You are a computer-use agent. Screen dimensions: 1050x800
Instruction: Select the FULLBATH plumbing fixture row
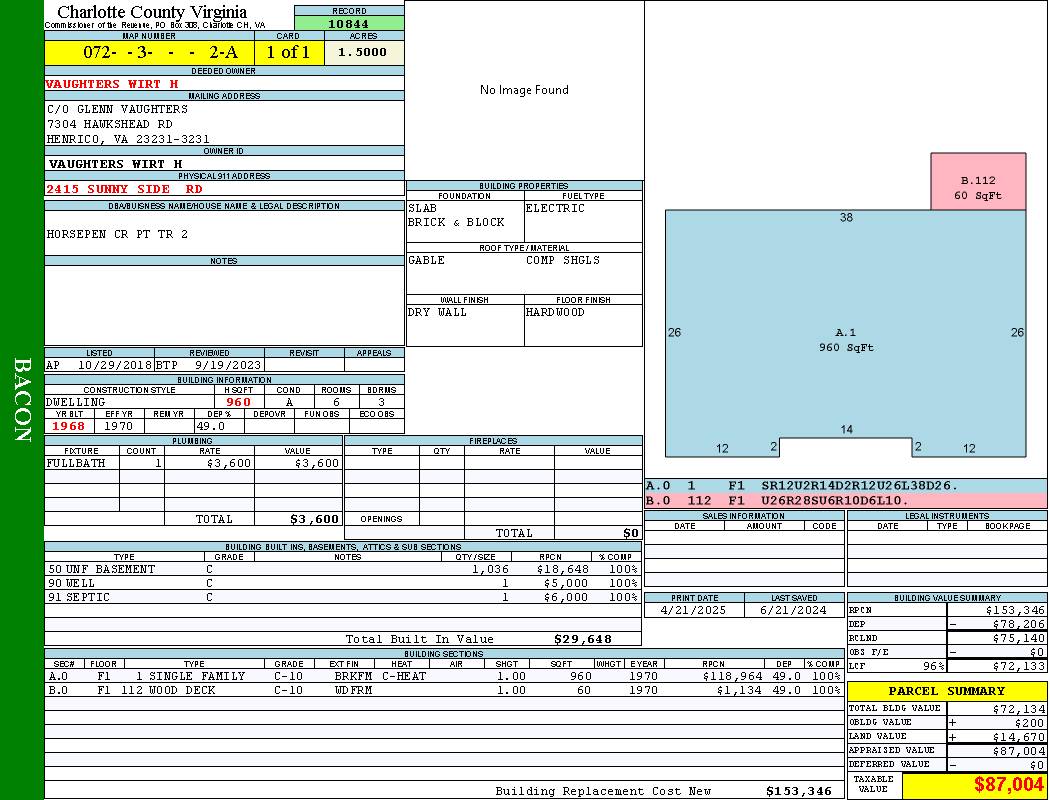[x=193, y=464]
